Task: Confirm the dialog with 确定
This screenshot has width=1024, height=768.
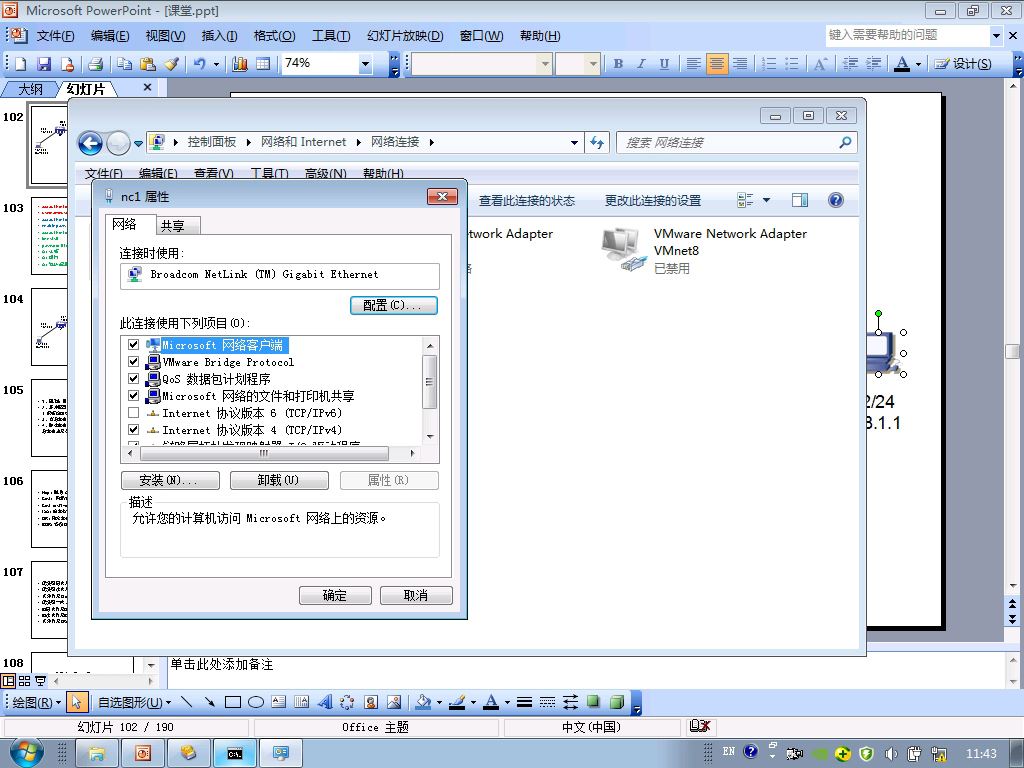Action: click(335, 595)
